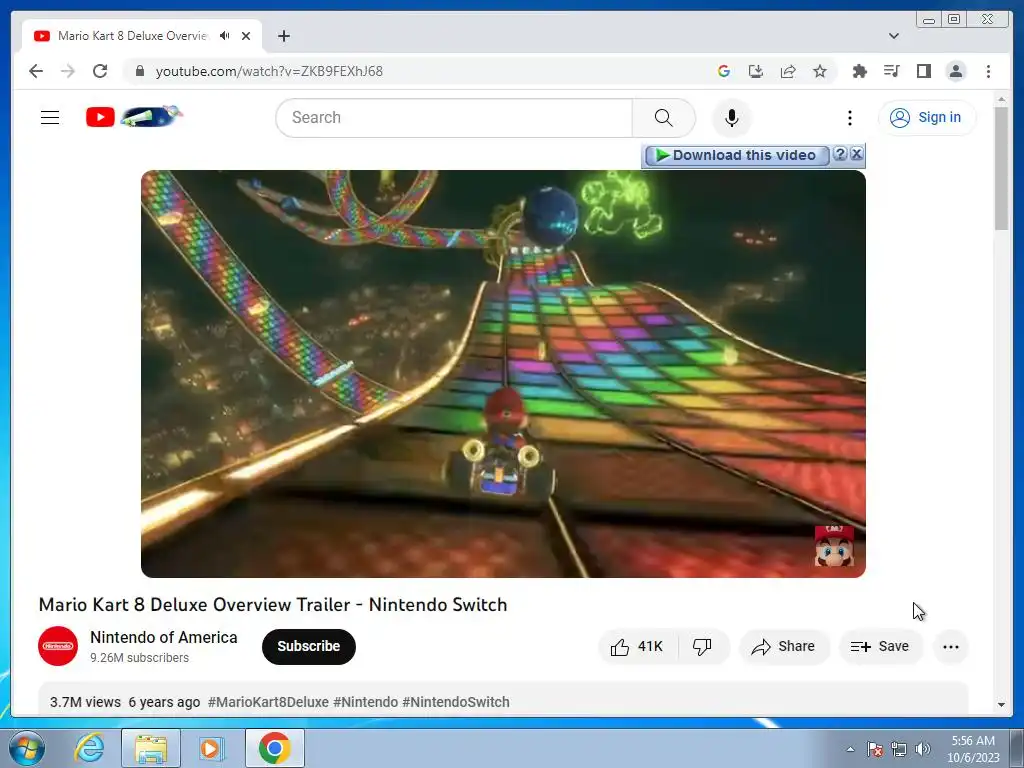
Task: Click Mario watermark in video corner
Action: (x=834, y=545)
